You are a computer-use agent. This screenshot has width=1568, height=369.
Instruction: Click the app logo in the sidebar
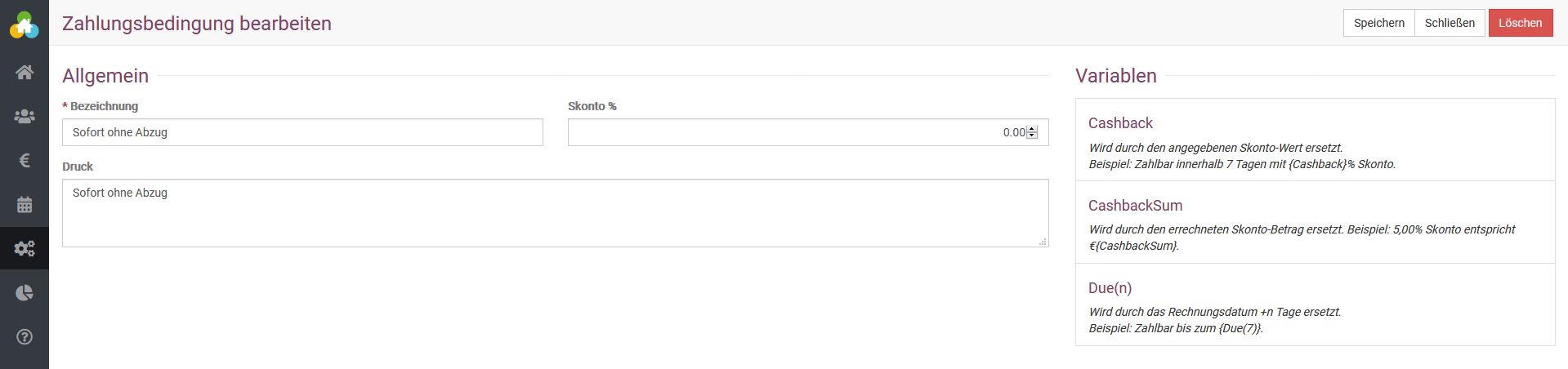tap(25, 25)
